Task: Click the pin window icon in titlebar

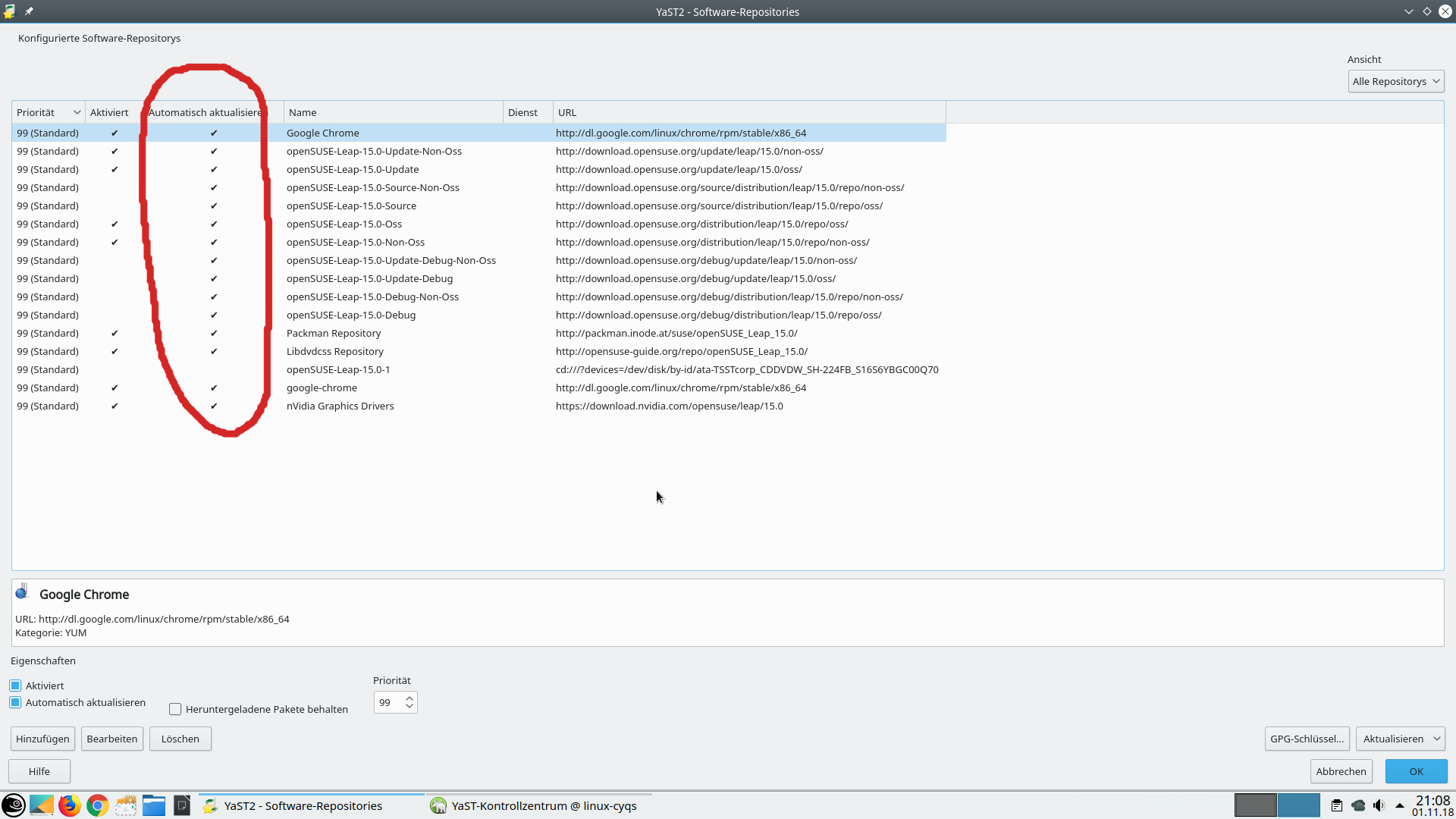Action: (29, 11)
